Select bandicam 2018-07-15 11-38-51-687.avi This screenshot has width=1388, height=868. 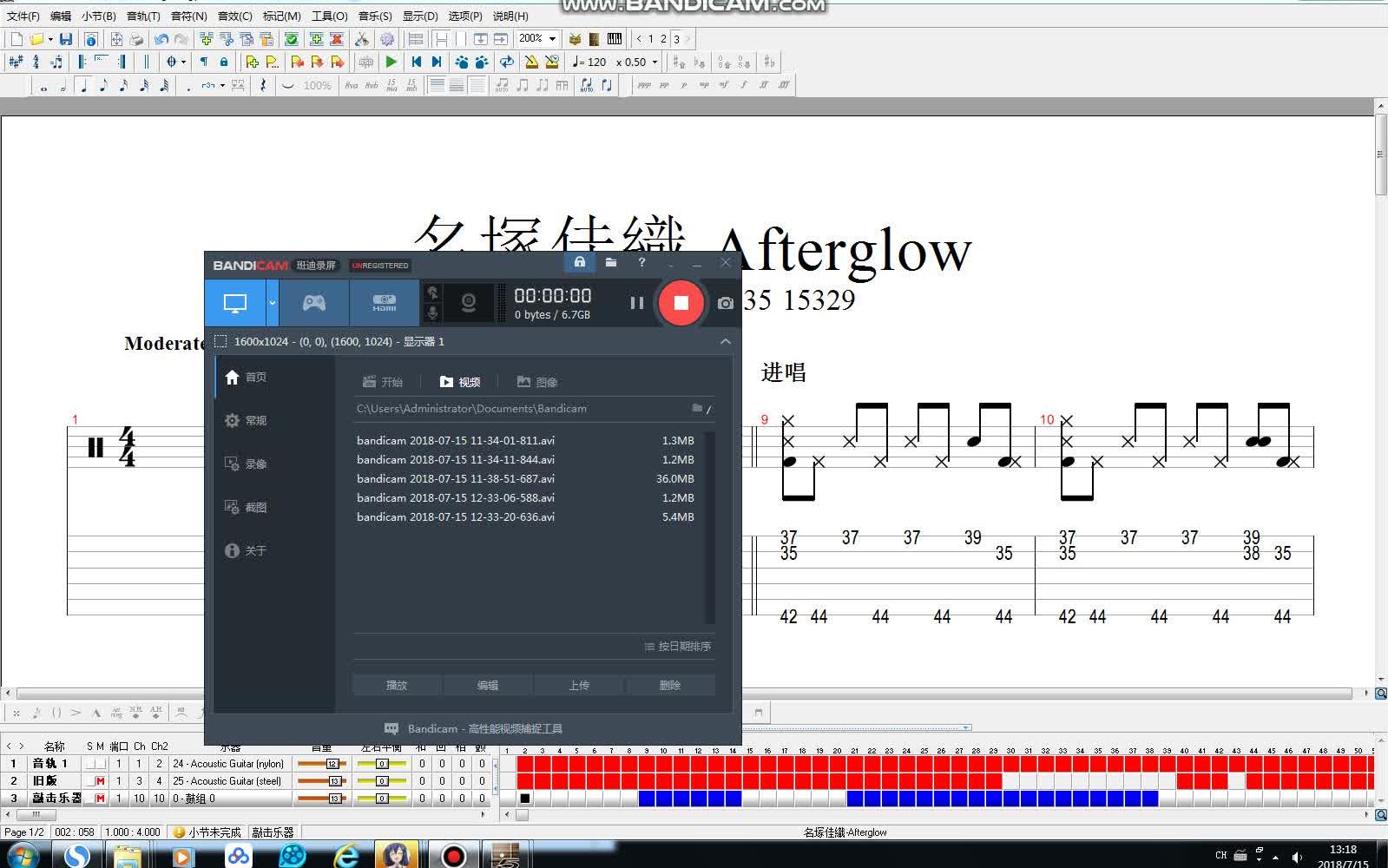(525, 478)
